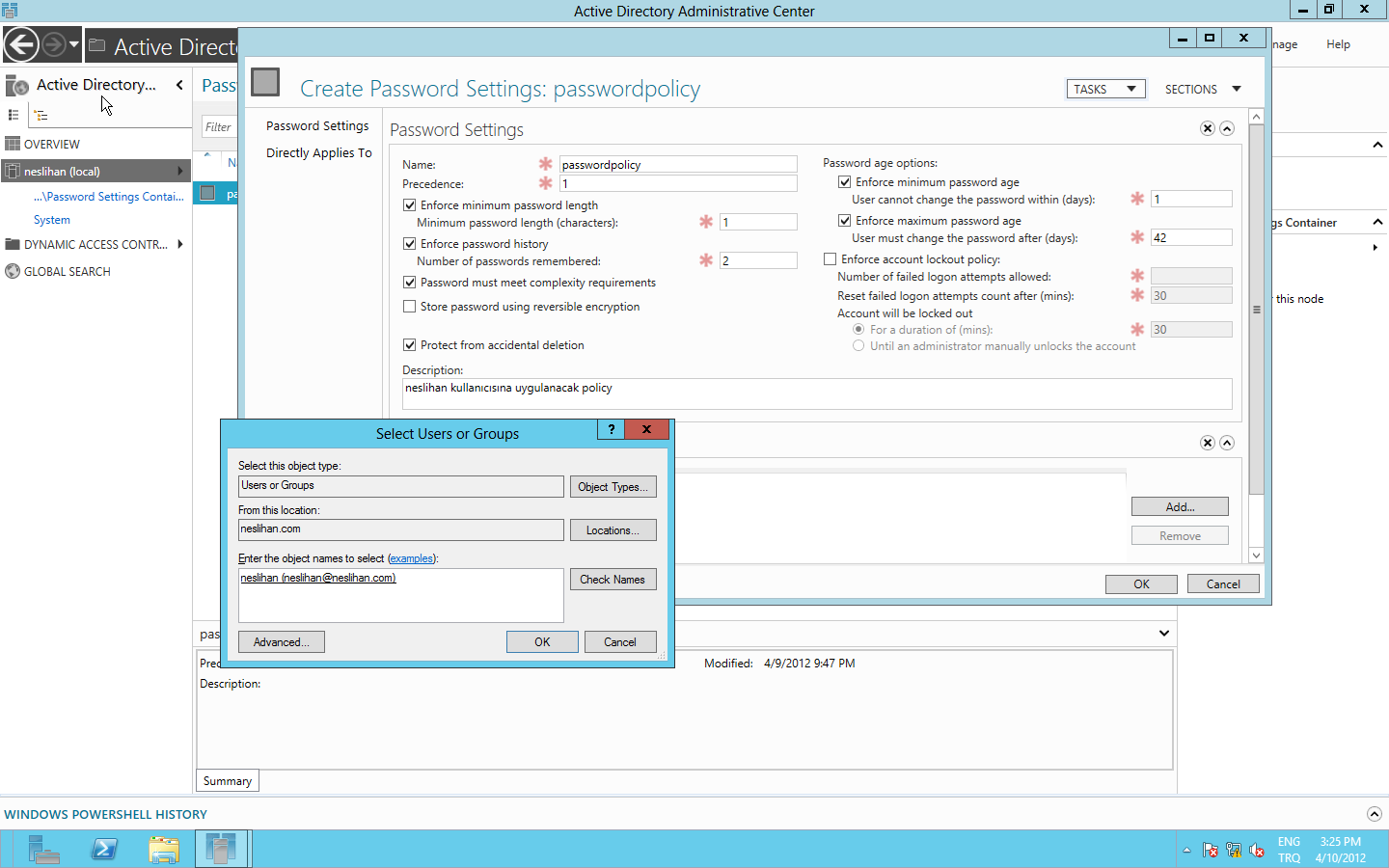
Task: Edit maximum password age days field
Action: [1191, 237]
